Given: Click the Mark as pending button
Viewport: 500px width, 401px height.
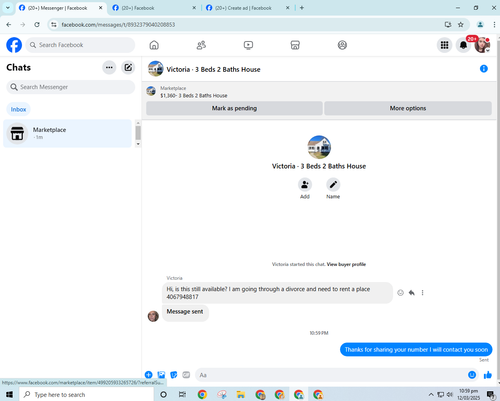Looking at the screenshot, I should (234, 108).
